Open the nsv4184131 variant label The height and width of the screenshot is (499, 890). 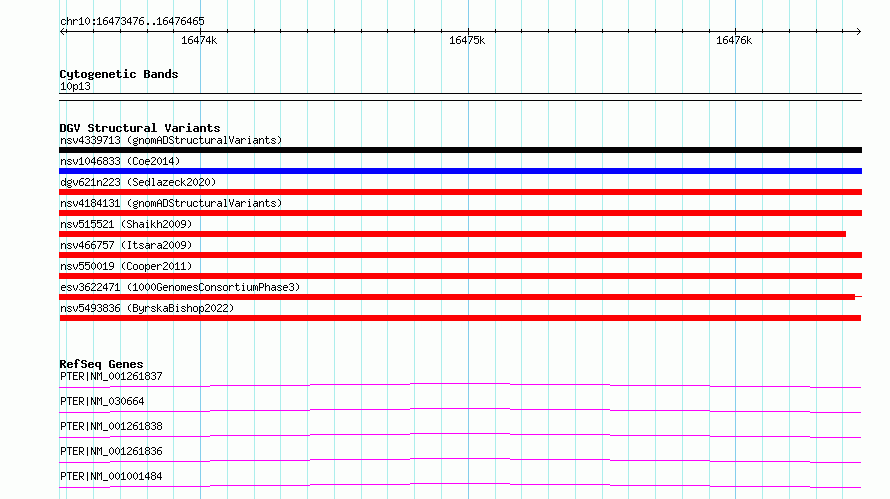point(171,203)
